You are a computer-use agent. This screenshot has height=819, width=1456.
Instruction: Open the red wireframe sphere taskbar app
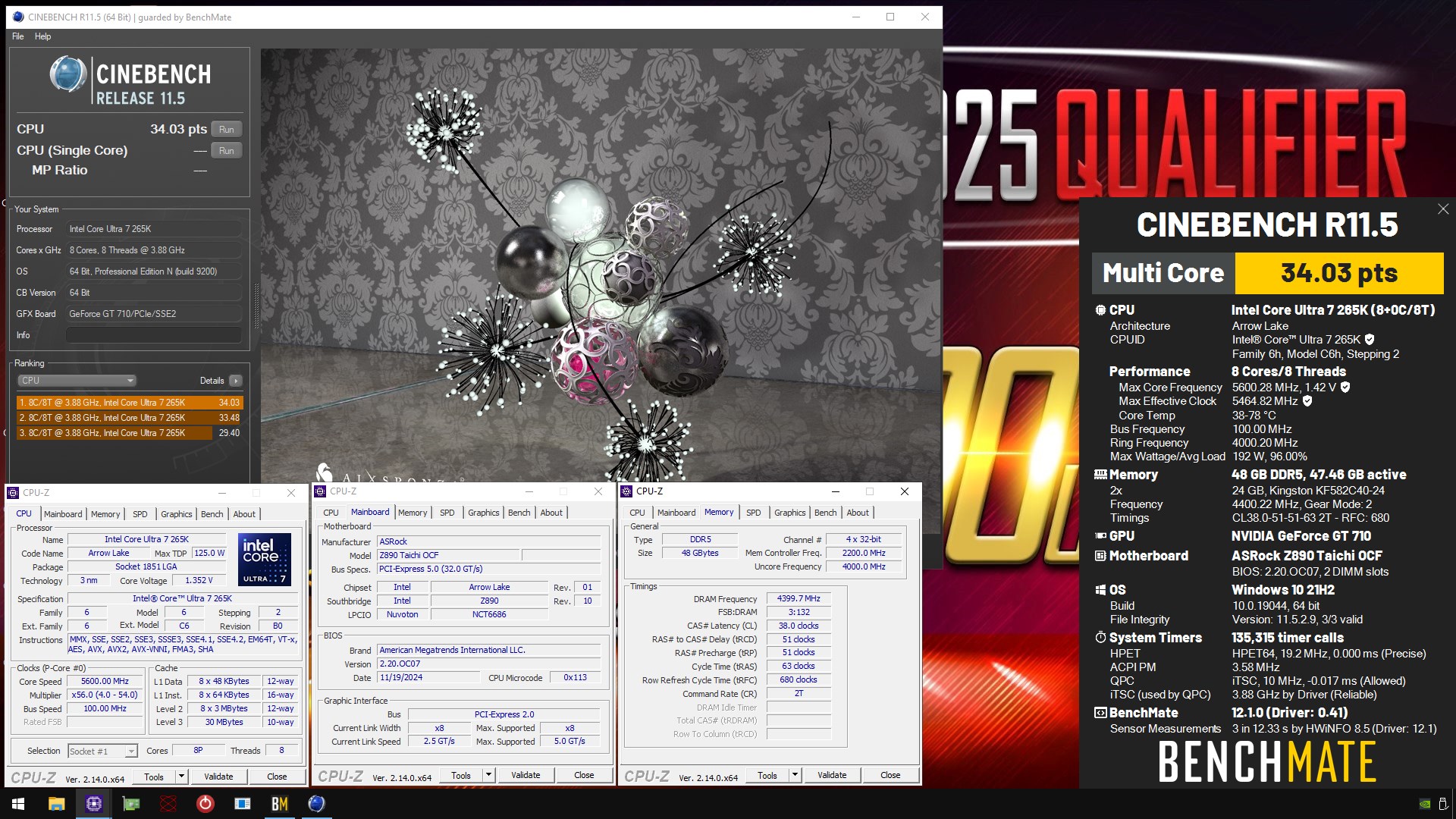click(x=168, y=804)
